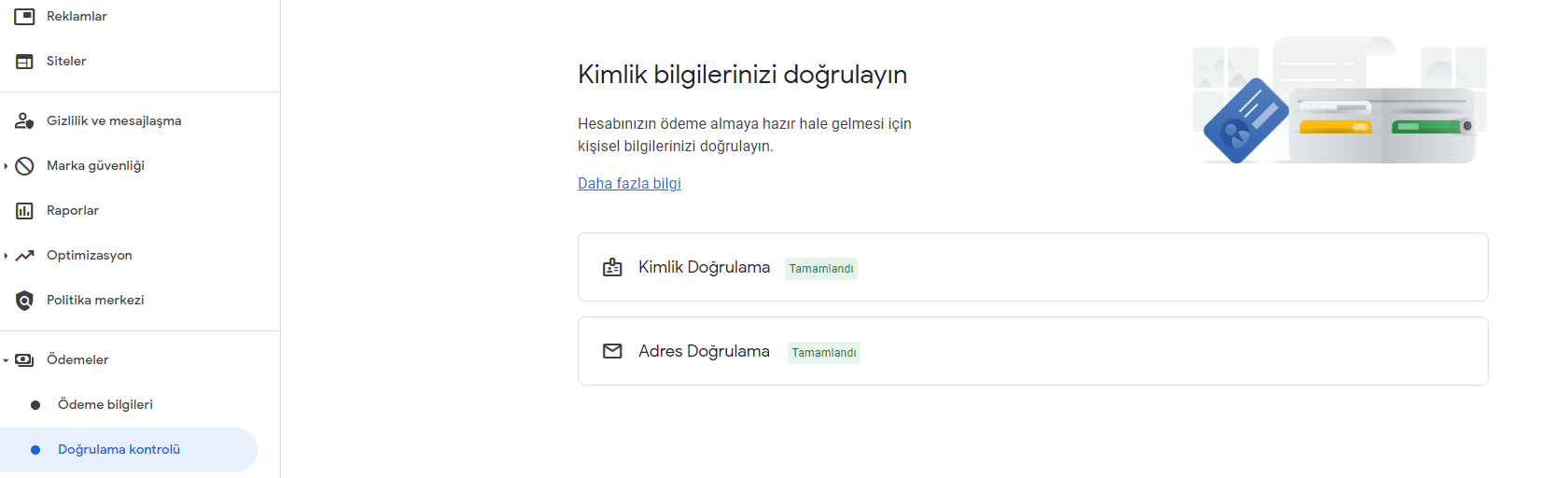The width and height of the screenshot is (1568, 478).
Task: Click the Marka güvenliği blocked-circle icon
Action: (24, 165)
